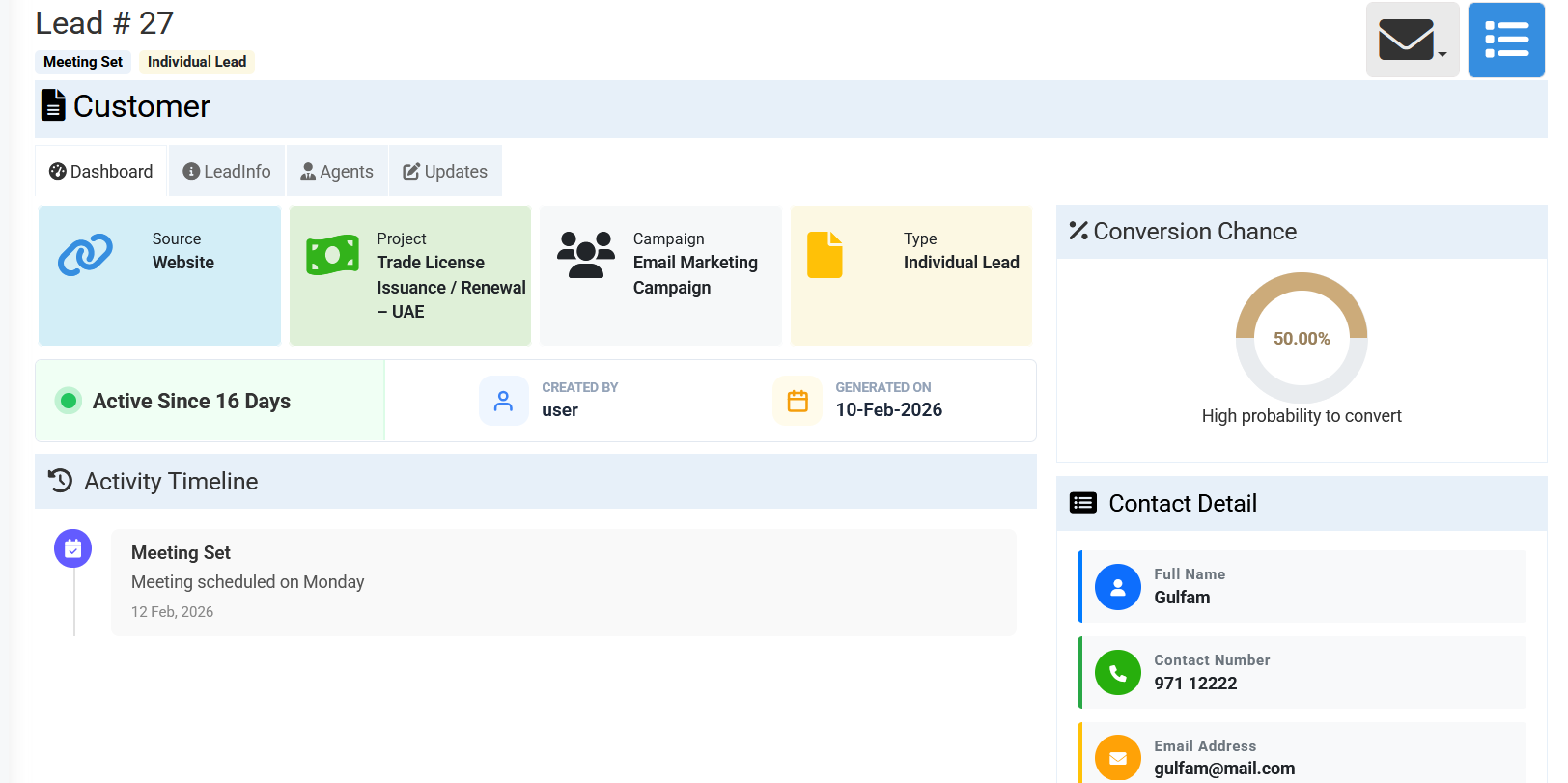Select the Updates tab
The image size is (1568, 783).
click(x=445, y=172)
